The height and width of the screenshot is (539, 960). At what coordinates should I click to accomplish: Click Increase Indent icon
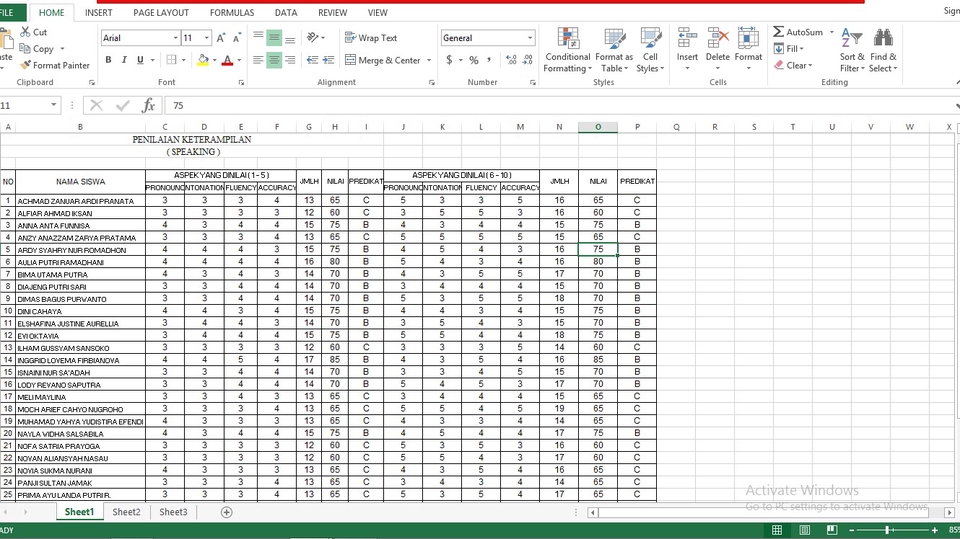[329, 60]
